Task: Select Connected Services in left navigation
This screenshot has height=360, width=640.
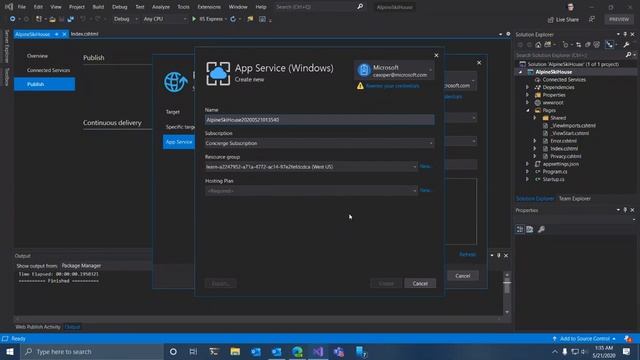Action: pos(48,70)
